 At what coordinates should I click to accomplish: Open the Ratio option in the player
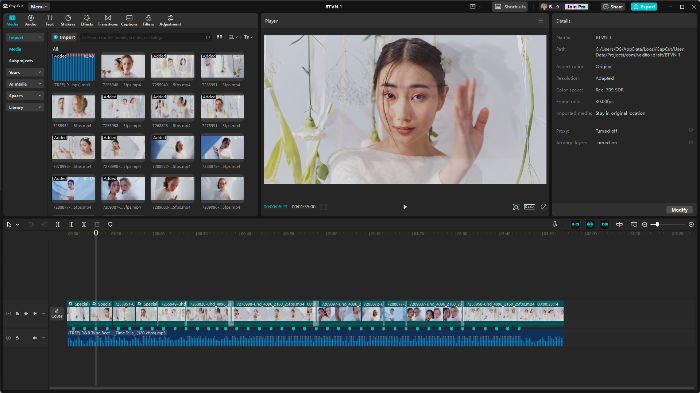[529, 207]
